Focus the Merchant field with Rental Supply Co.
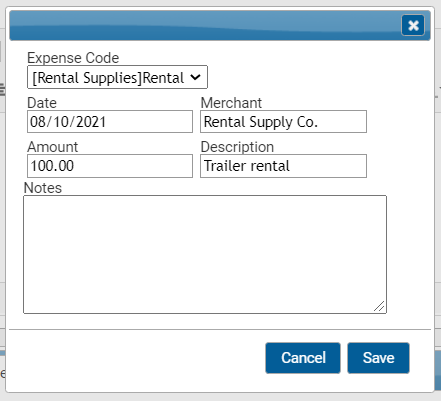Image resolution: width=441 pixels, height=401 pixels. click(283, 122)
